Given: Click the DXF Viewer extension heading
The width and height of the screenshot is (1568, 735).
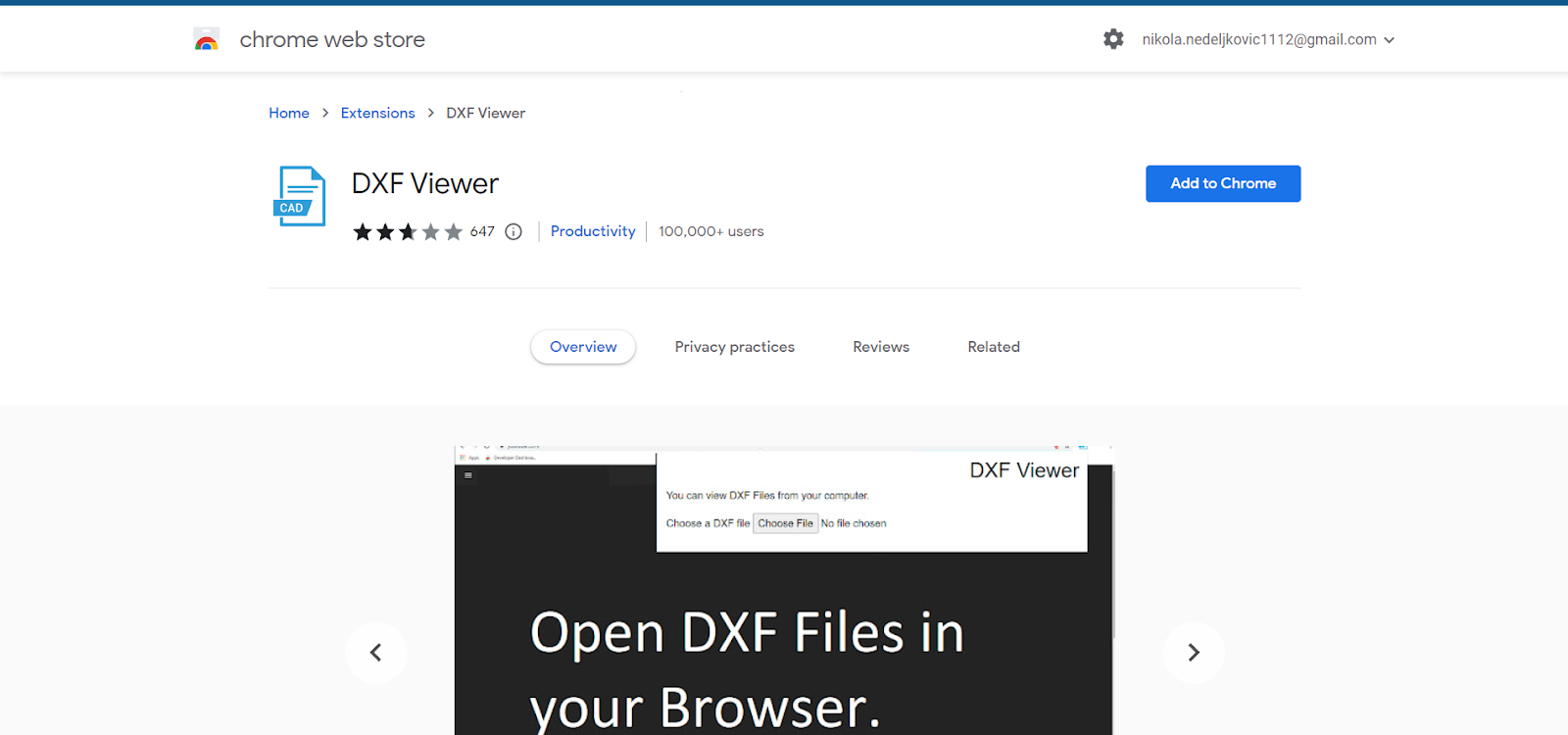Looking at the screenshot, I should tap(425, 183).
